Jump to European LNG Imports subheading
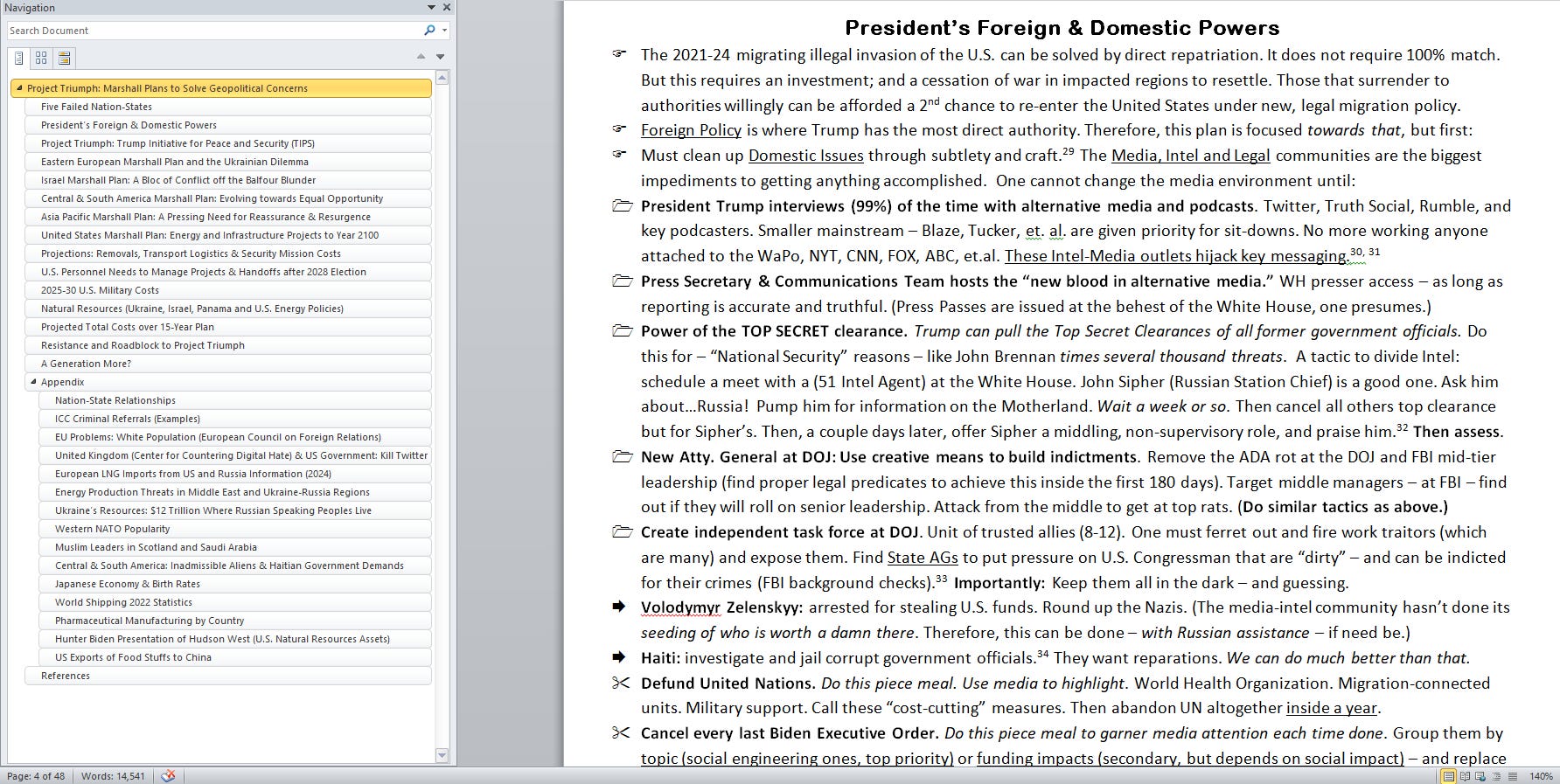1560x784 pixels. pos(235,474)
